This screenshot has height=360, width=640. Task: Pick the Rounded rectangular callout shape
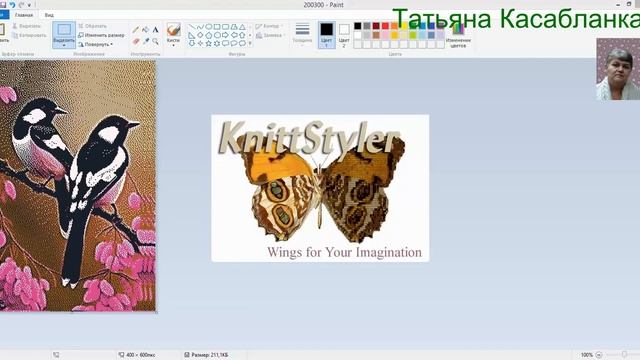pyautogui.click(x=225, y=43)
